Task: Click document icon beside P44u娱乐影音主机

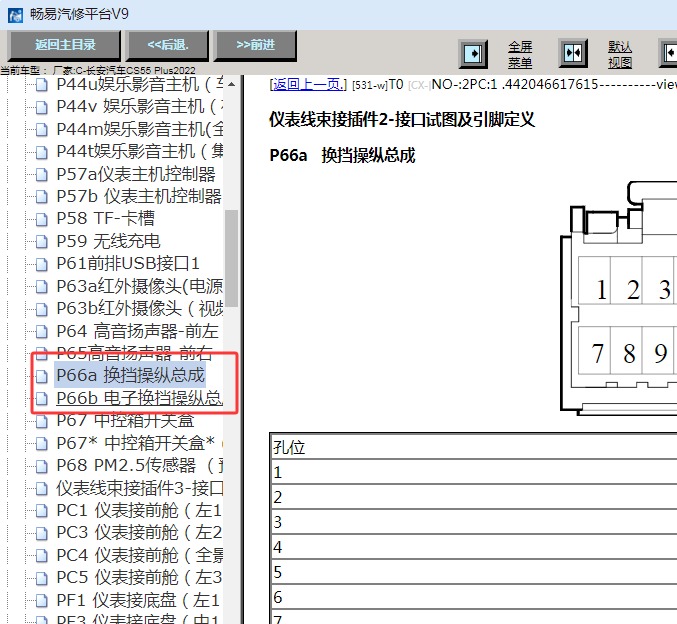Action: click(41, 85)
